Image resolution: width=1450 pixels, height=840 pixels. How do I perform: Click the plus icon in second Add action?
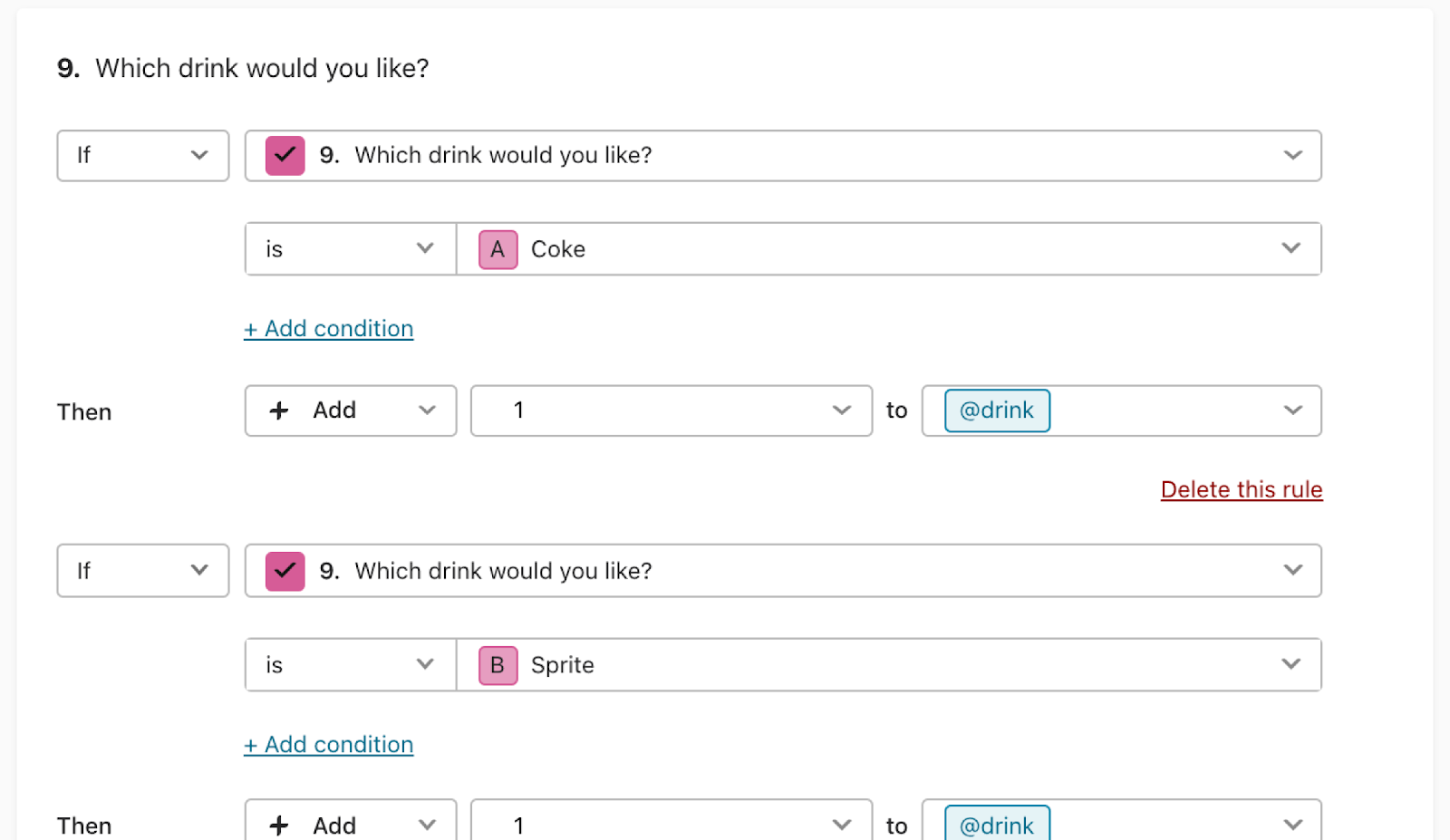(x=279, y=826)
